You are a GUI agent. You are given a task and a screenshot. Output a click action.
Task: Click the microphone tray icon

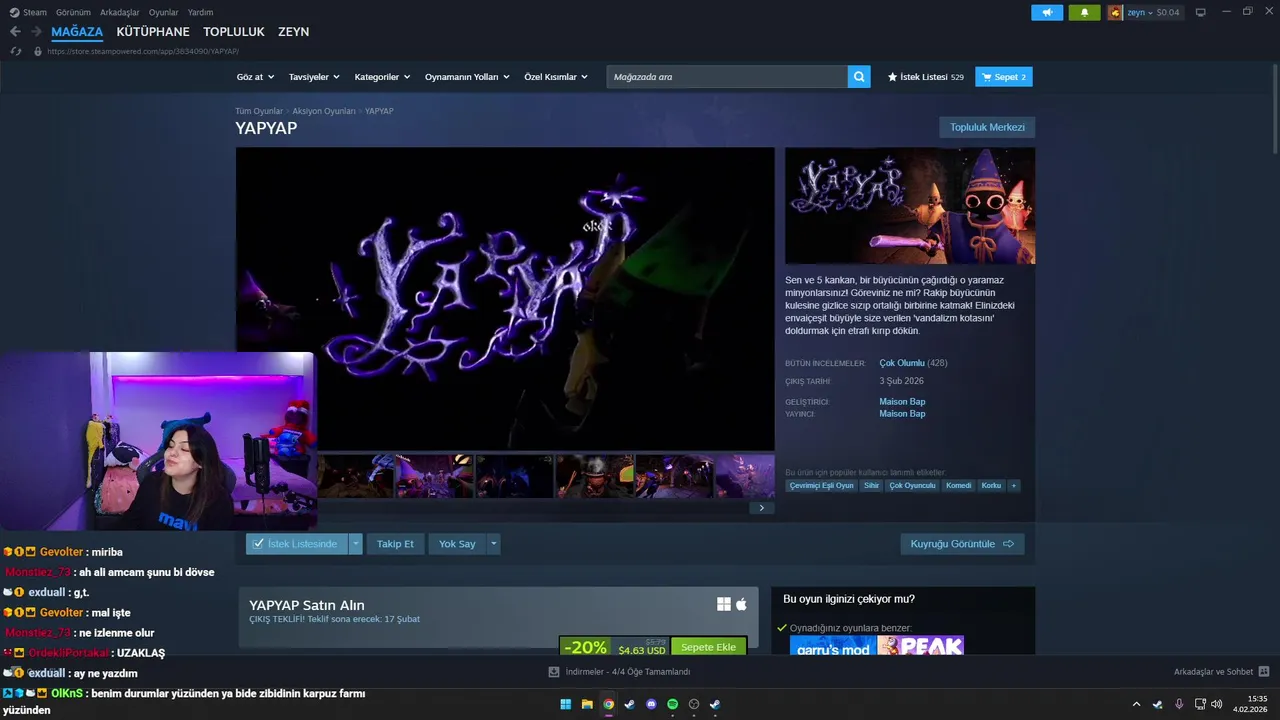pyautogui.click(x=1179, y=704)
